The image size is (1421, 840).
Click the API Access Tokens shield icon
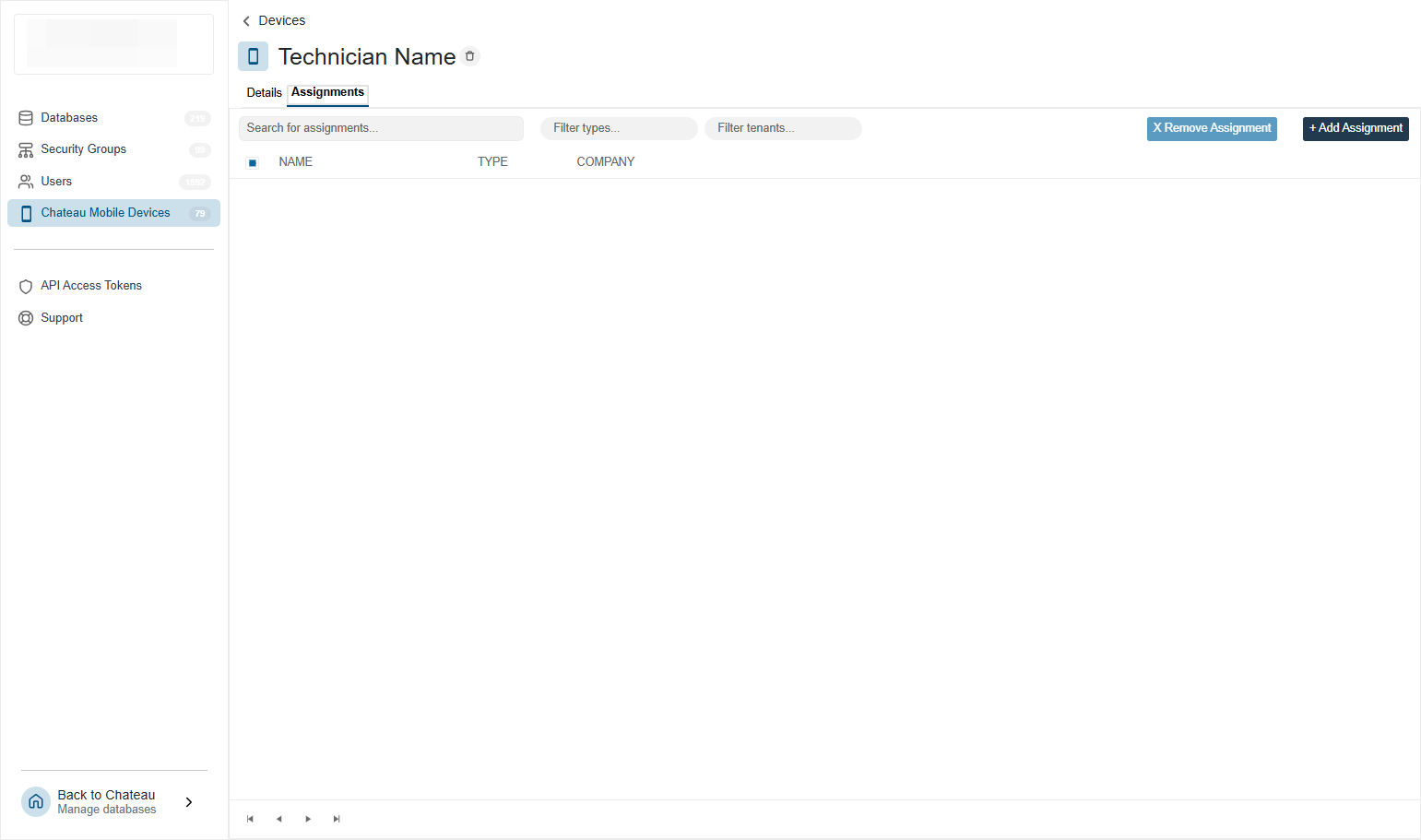click(x=26, y=287)
